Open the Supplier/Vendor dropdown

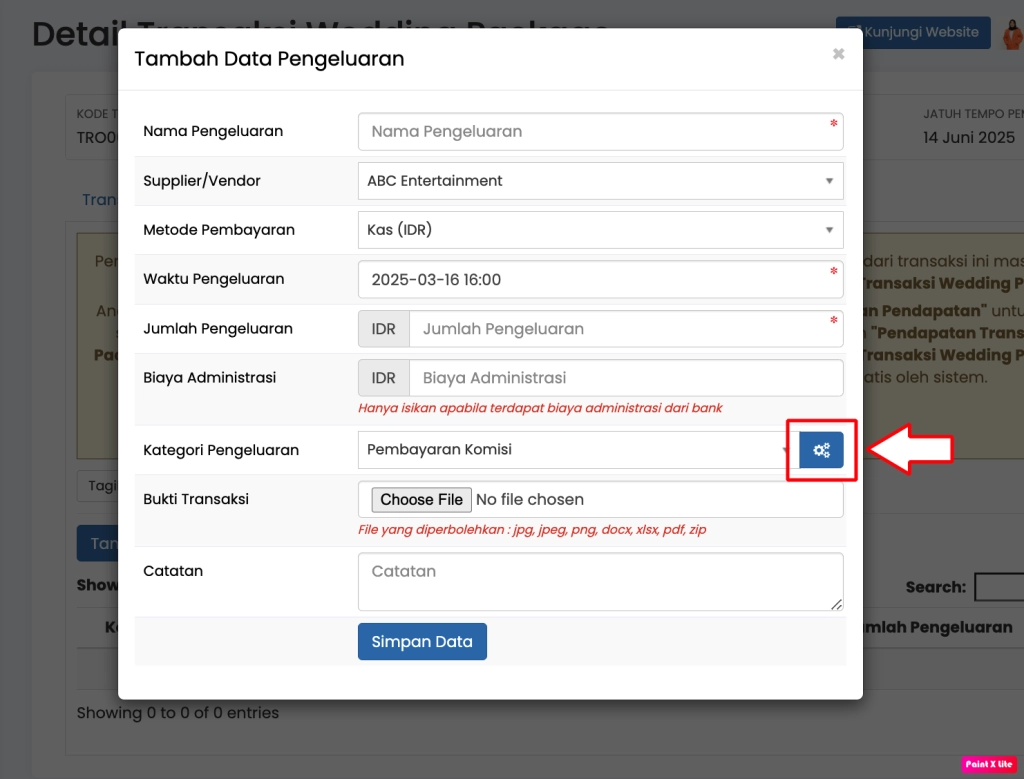point(600,181)
